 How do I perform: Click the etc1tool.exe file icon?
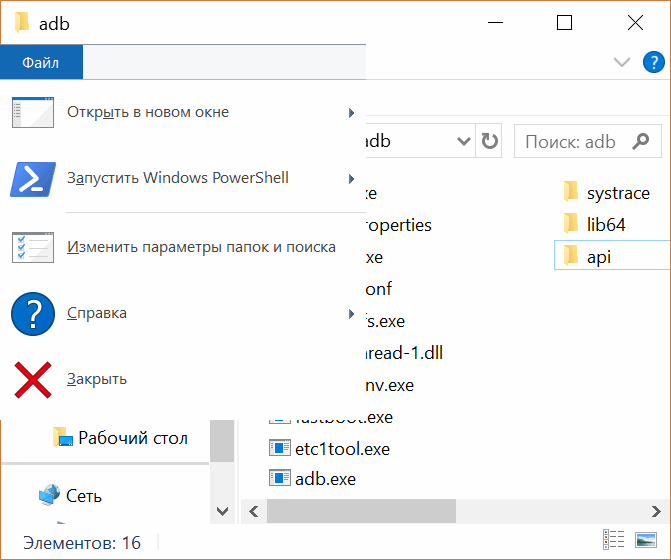(280, 448)
